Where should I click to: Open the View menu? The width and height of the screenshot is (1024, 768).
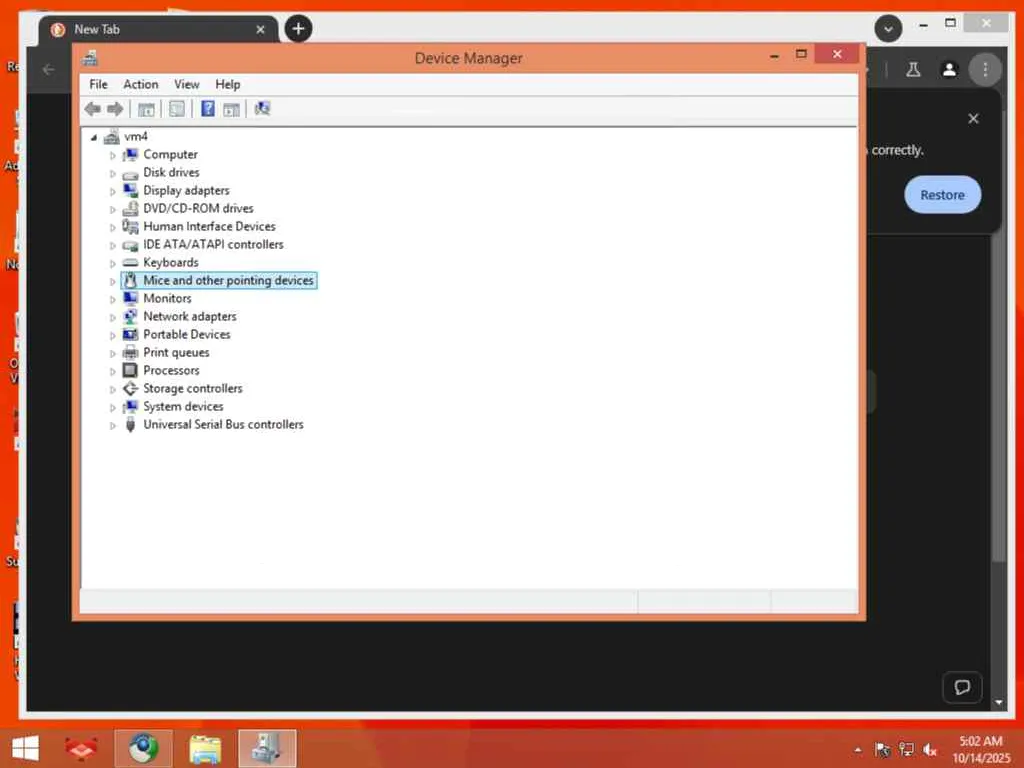tap(187, 84)
